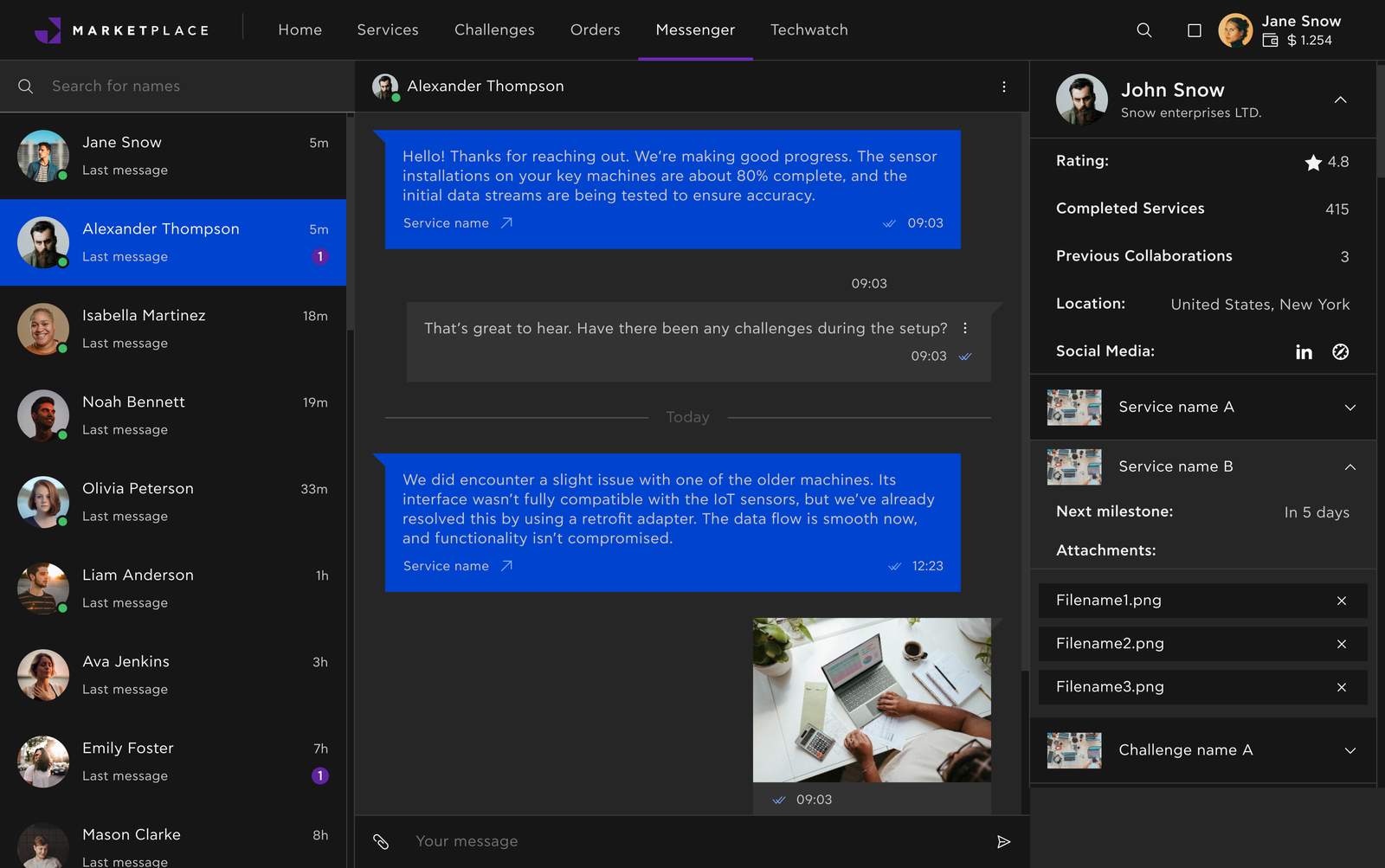Click the search magnifier icon in top bar
The width and height of the screenshot is (1385, 868).
(x=1143, y=30)
